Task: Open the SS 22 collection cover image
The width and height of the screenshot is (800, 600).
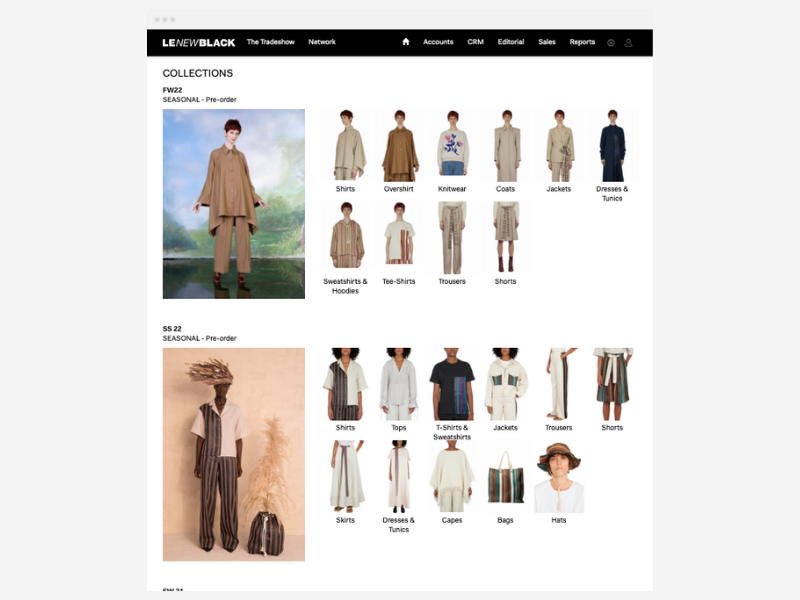Action: [234, 455]
